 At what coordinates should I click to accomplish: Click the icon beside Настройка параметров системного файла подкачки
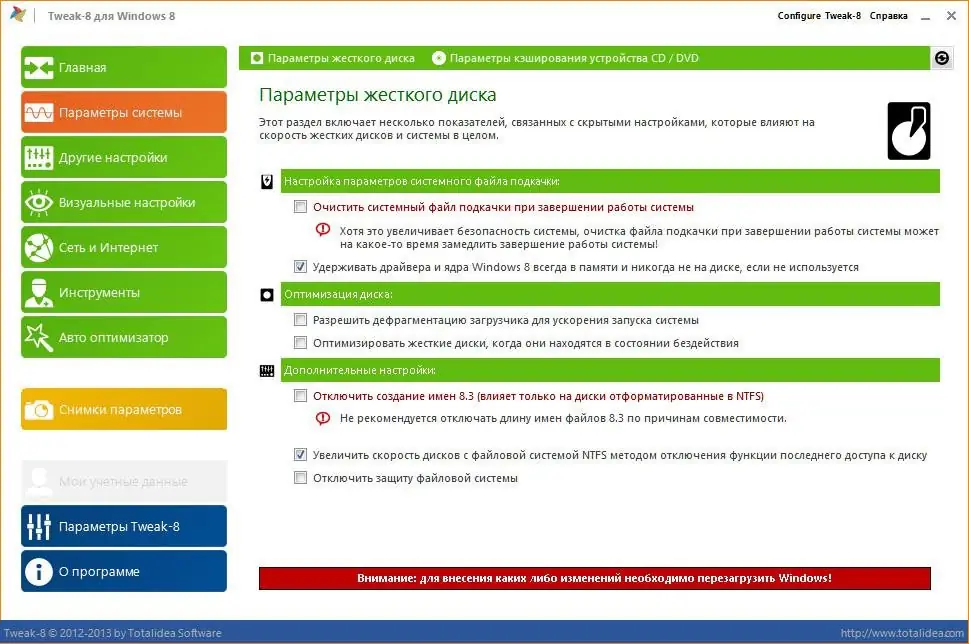(267, 182)
